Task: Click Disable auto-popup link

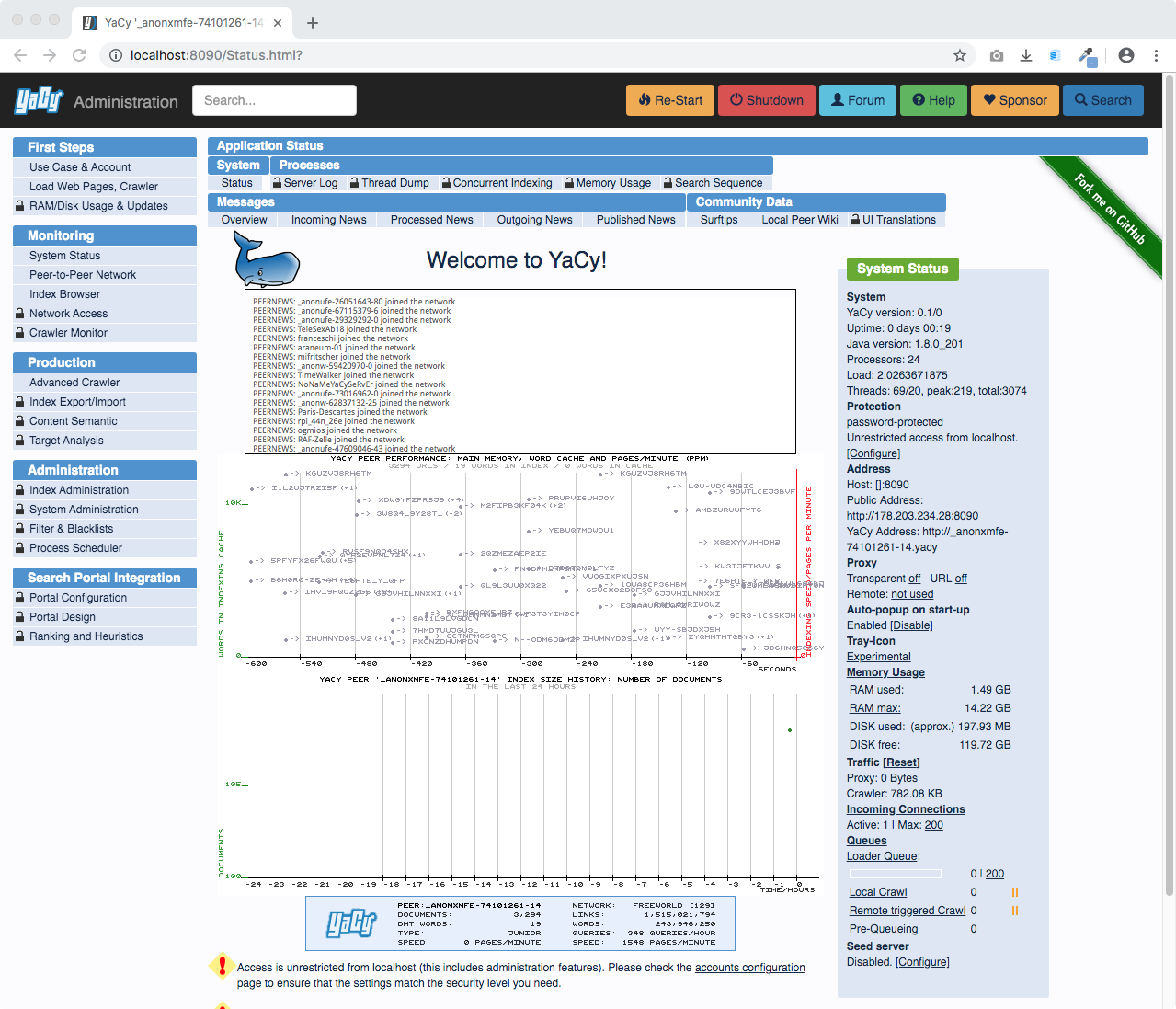Action: 911,625
